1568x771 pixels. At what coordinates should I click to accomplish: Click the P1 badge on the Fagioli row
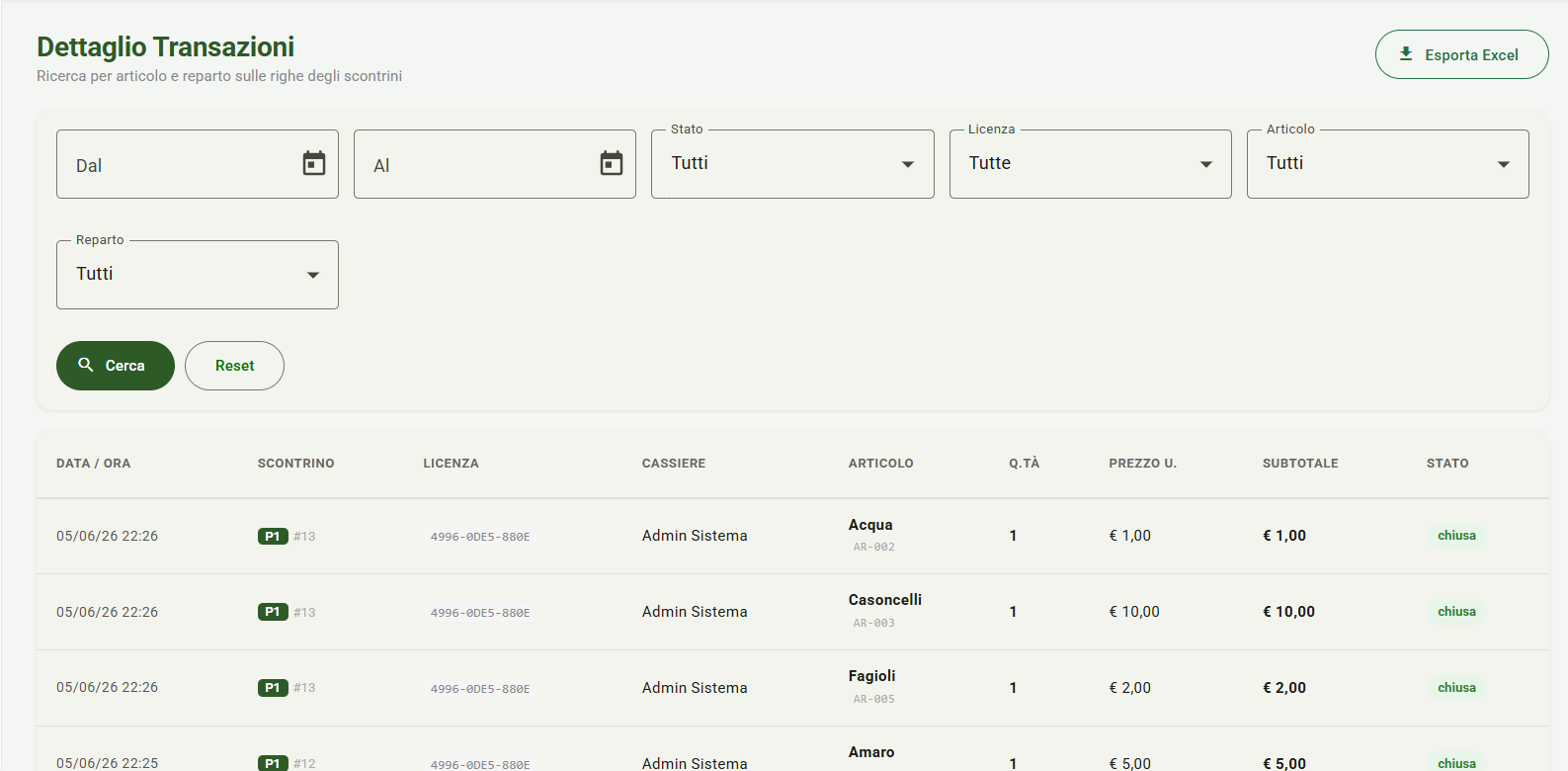(273, 688)
